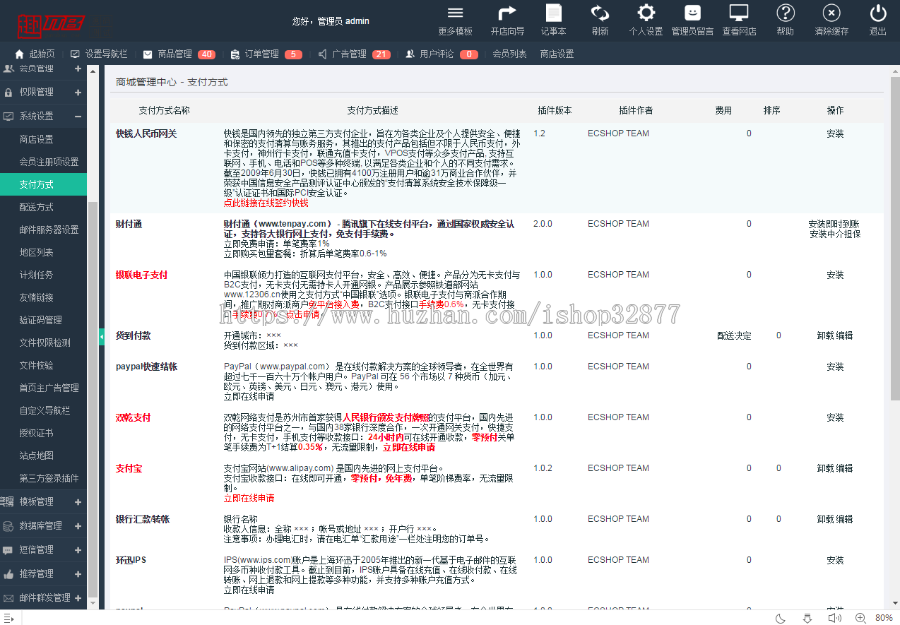This screenshot has height=625, width=900.
Task: Click 查看网店 to view the storefront
Action: (x=738, y=20)
